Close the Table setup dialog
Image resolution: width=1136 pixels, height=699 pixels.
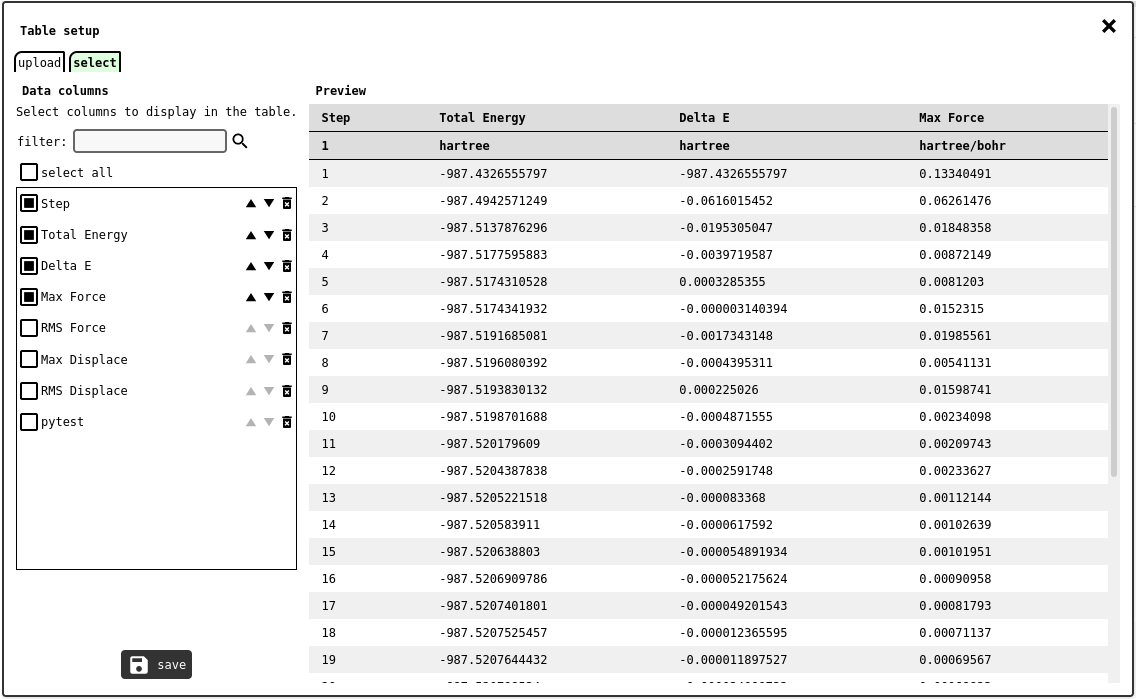pos(1108,26)
